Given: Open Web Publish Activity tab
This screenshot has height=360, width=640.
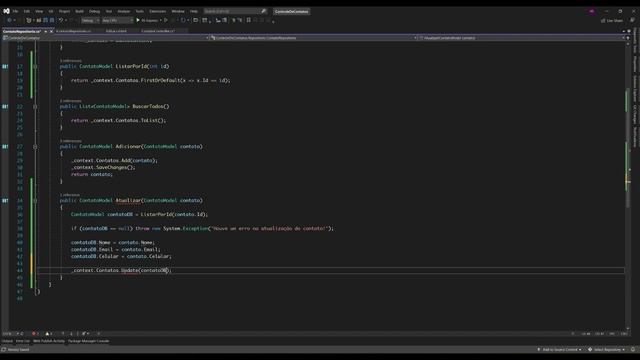Looking at the screenshot, I should pos(49,341).
